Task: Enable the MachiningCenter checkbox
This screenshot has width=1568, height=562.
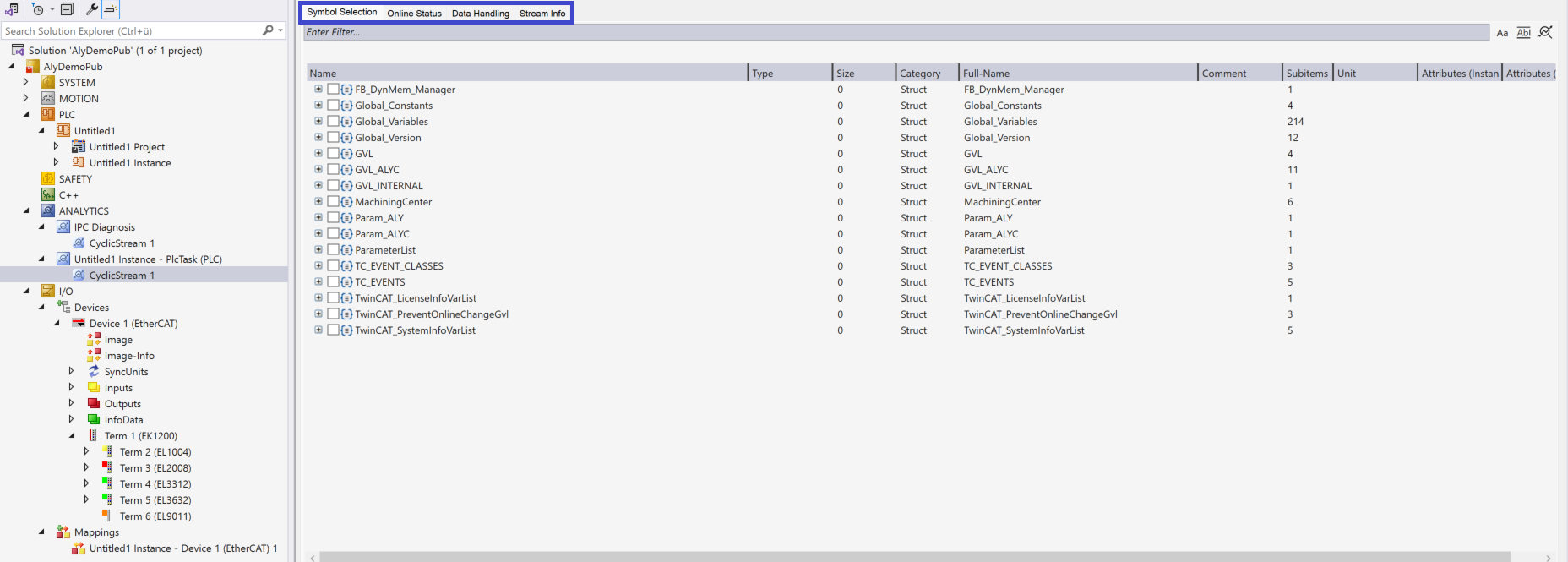Action: [x=333, y=202]
